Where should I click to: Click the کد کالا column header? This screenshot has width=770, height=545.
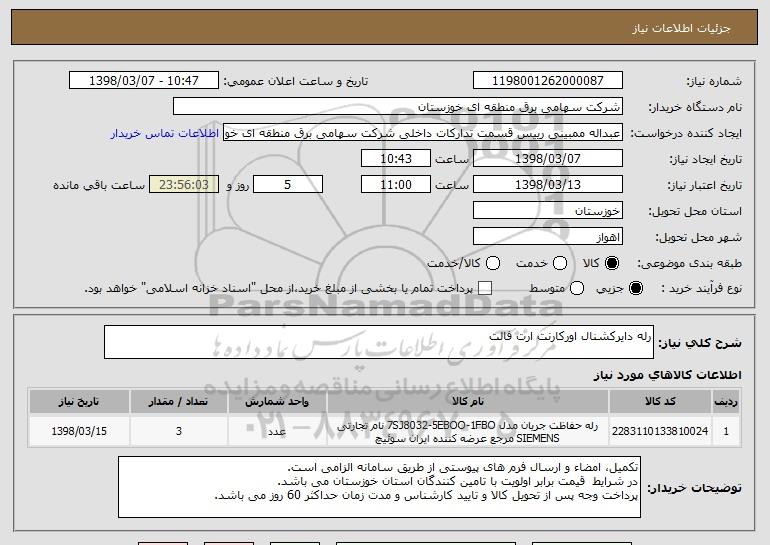coord(660,402)
